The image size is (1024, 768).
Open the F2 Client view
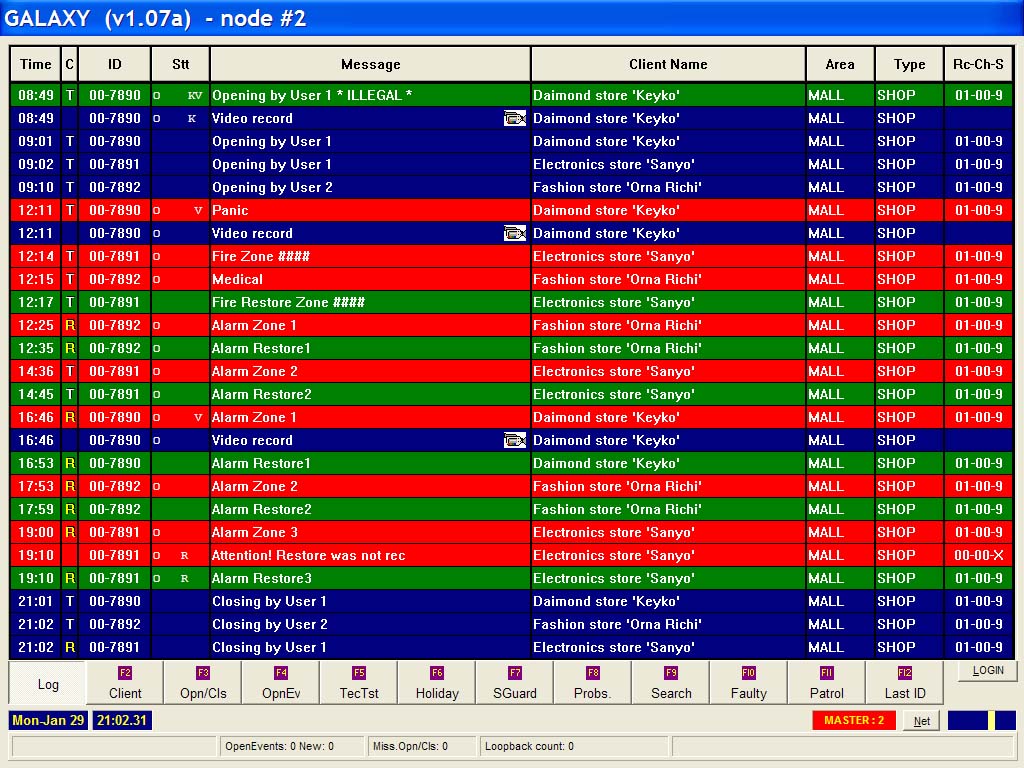coord(125,683)
